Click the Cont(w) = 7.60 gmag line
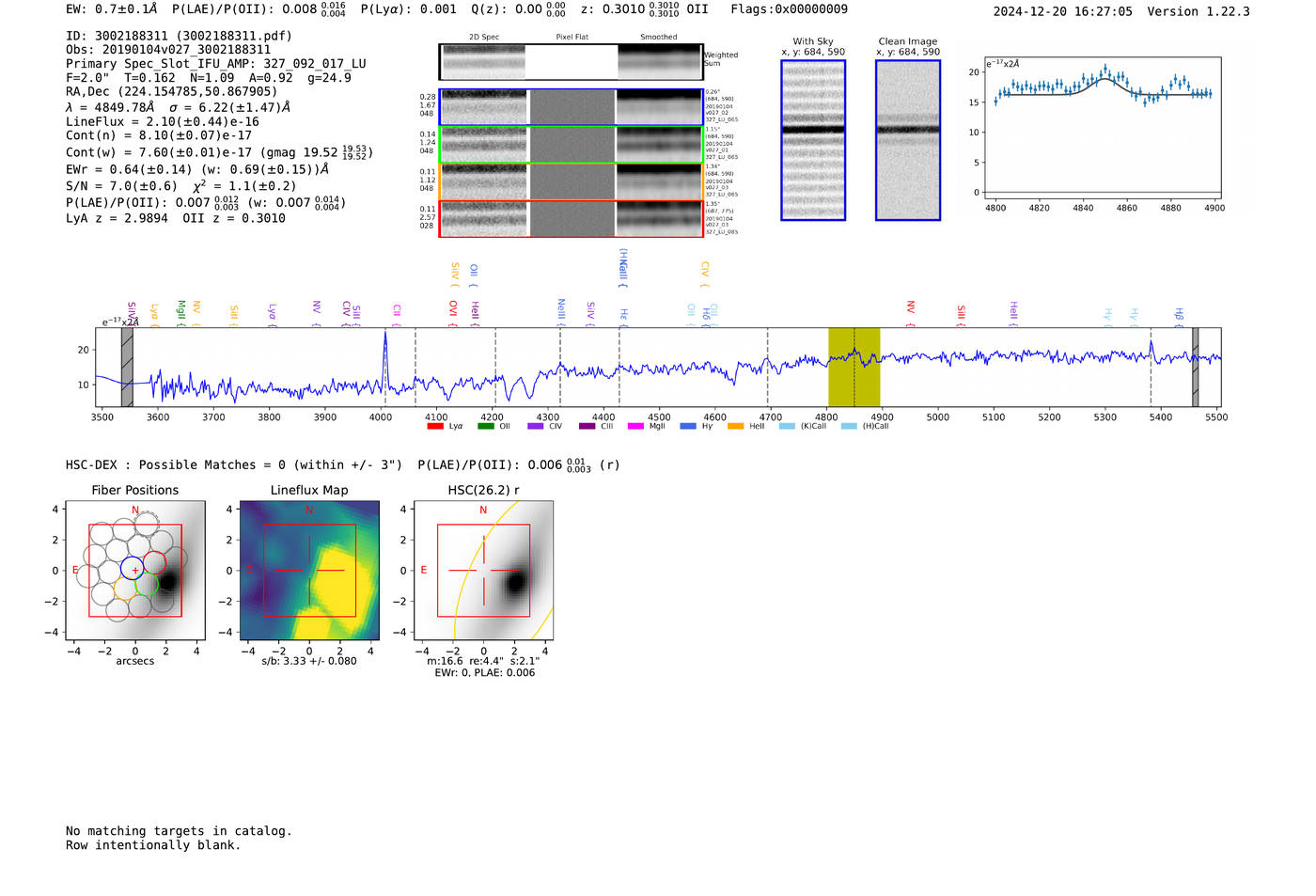This screenshot has height=896, width=1316. 219,152
